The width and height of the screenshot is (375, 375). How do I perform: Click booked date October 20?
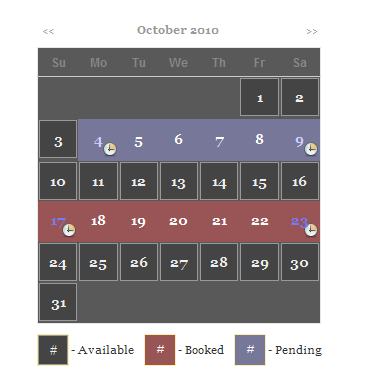pos(178,221)
